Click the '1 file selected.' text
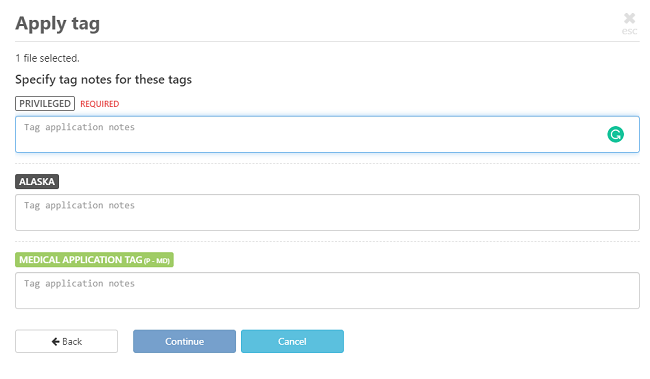The height and width of the screenshot is (379, 650). (x=47, y=58)
